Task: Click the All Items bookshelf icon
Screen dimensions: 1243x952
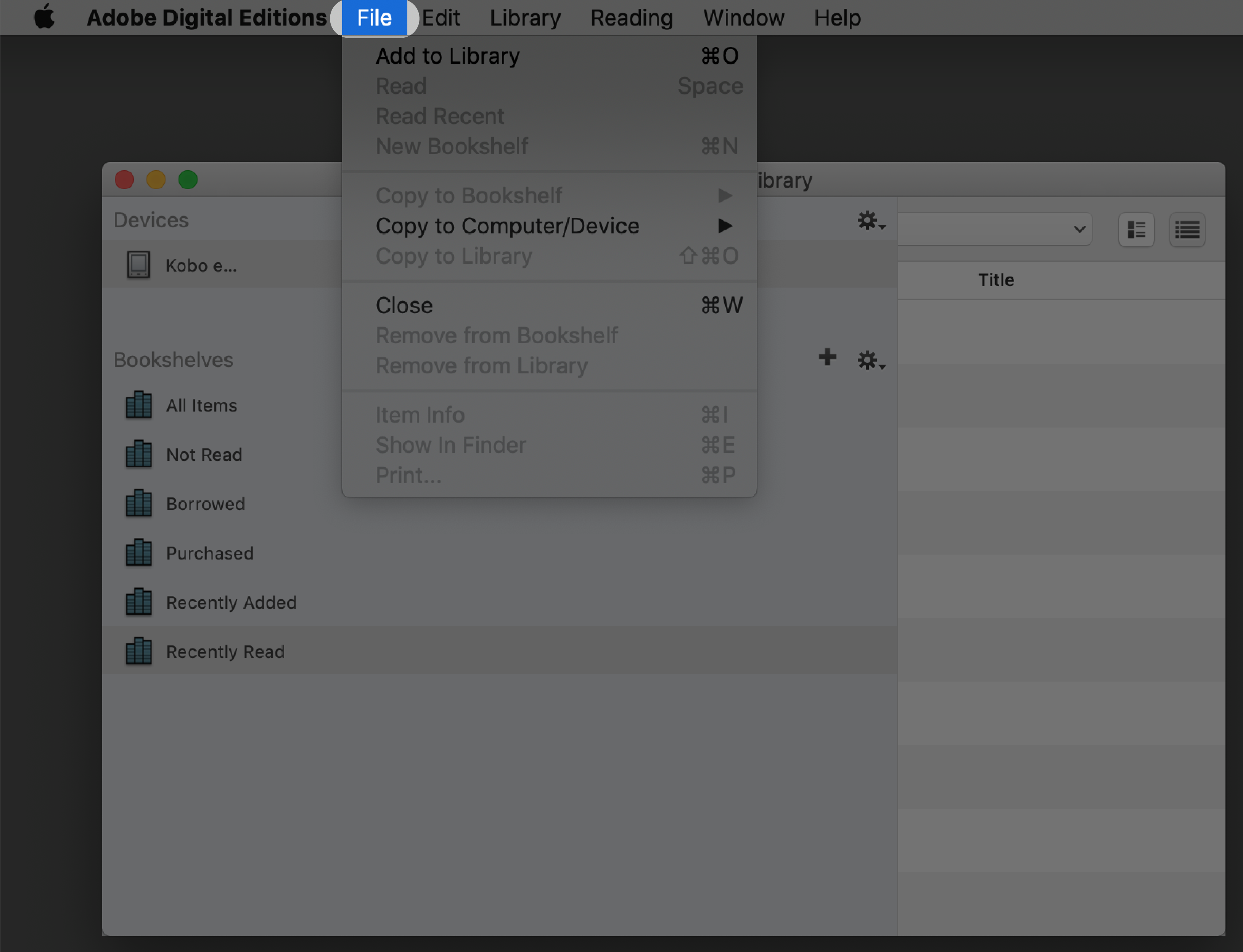Action: (x=138, y=405)
